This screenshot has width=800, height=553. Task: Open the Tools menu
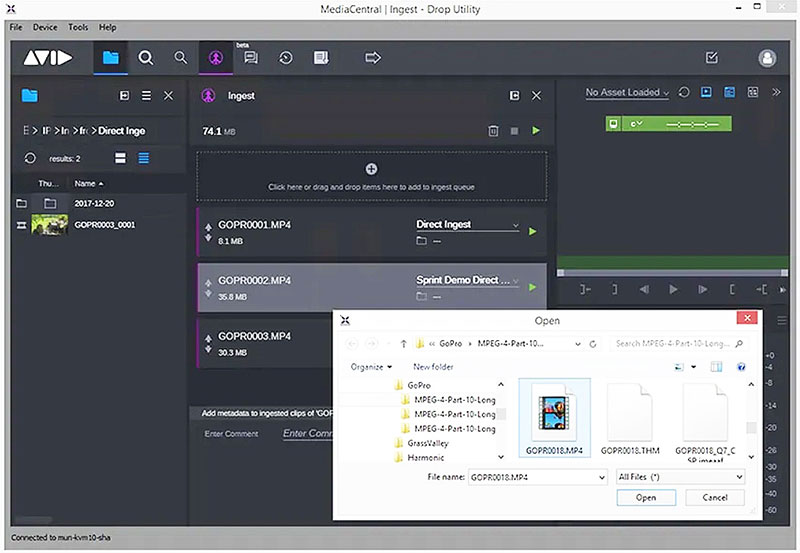click(x=78, y=27)
